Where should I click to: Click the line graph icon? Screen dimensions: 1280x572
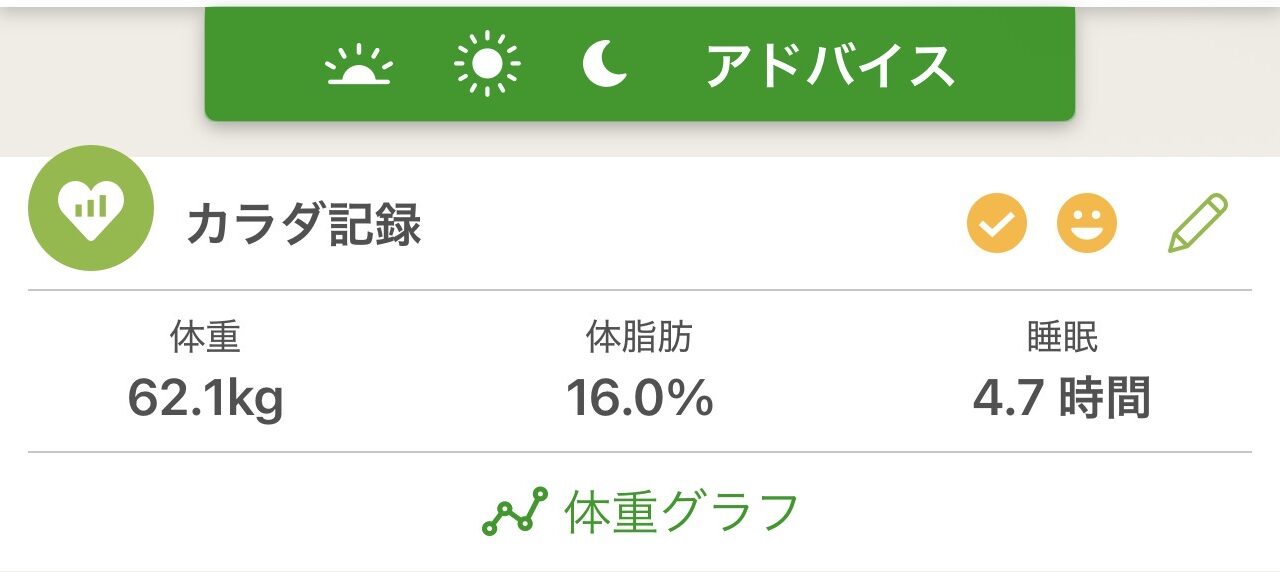514,512
